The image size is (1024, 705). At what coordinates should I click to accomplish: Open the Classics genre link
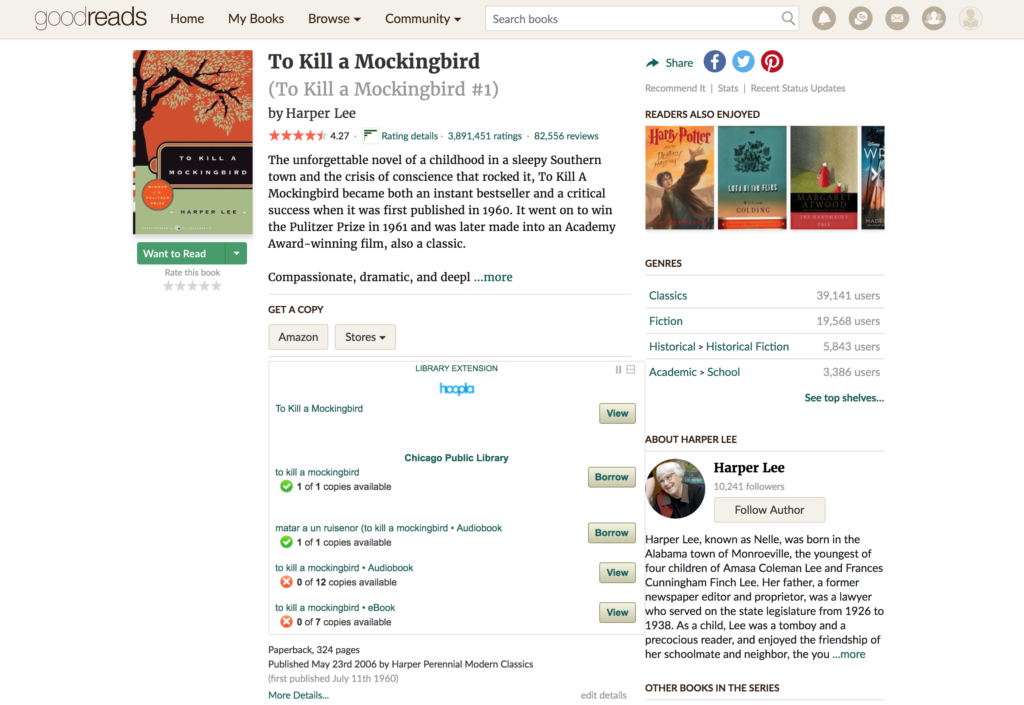[x=667, y=296]
